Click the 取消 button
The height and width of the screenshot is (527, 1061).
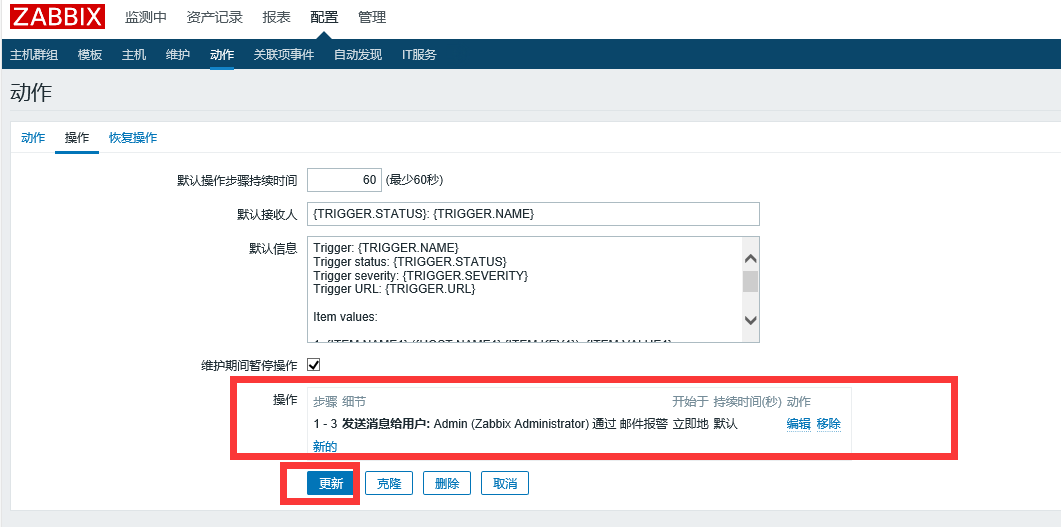(505, 484)
